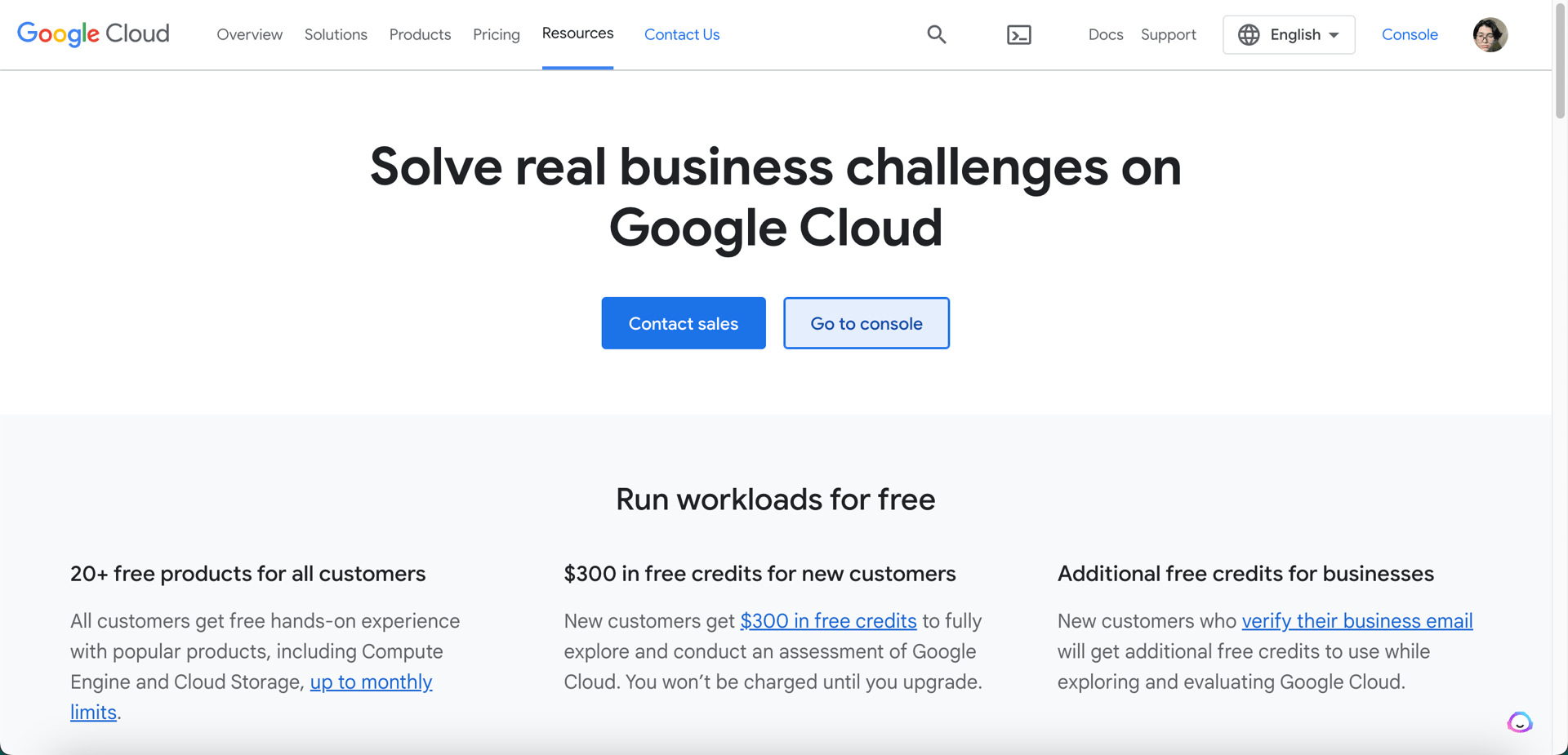Open the Support link
Viewport: 1568px width, 755px height.
tap(1168, 34)
